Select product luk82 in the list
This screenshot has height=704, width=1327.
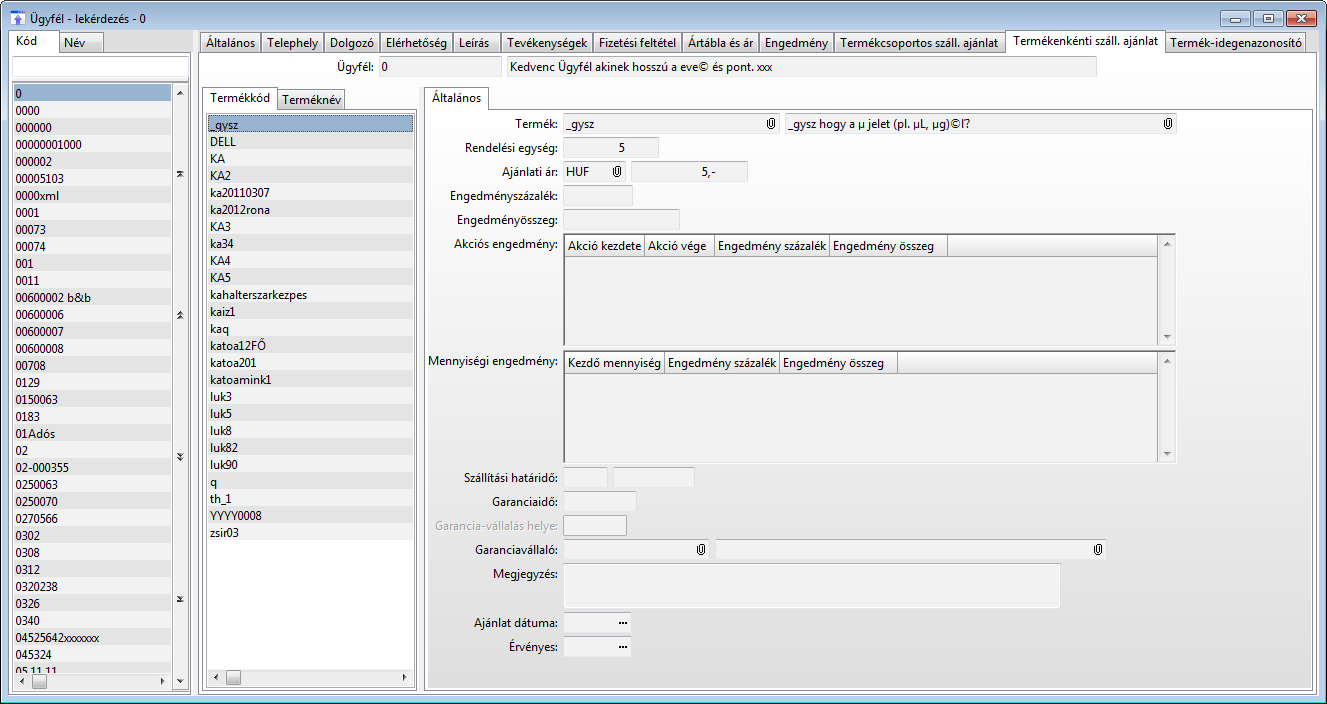[310, 447]
